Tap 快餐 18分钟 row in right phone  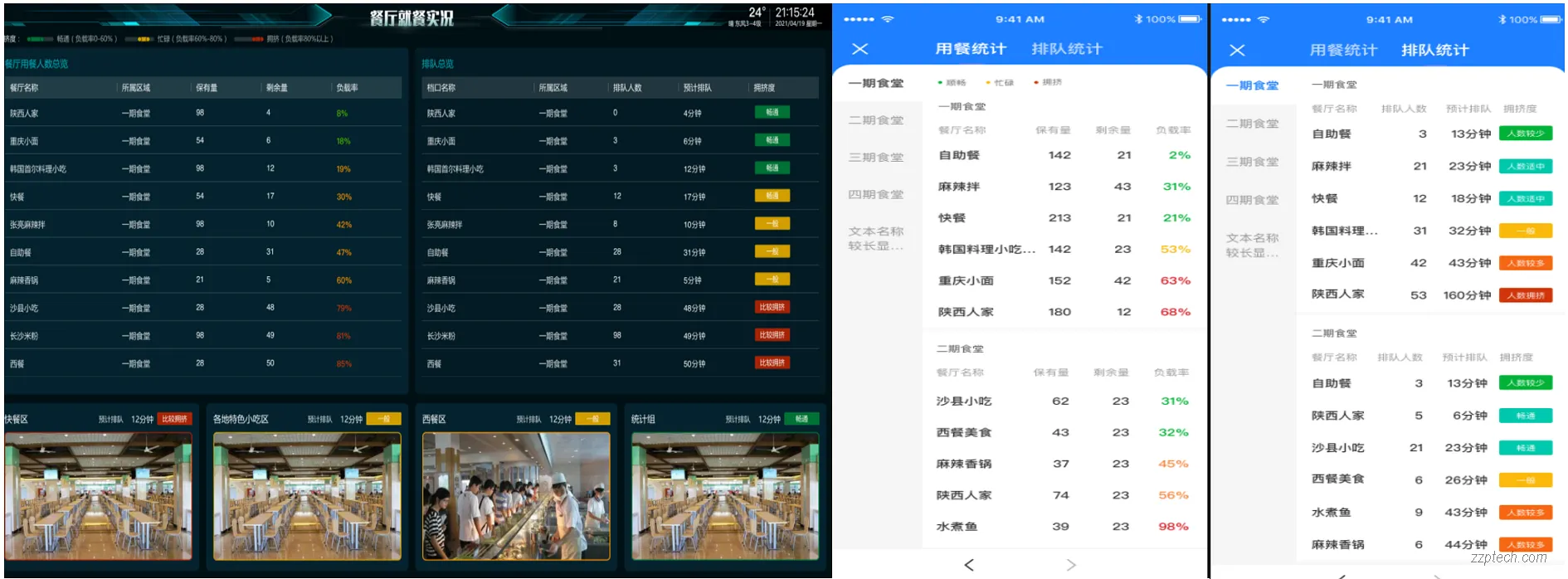click(x=1431, y=198)
